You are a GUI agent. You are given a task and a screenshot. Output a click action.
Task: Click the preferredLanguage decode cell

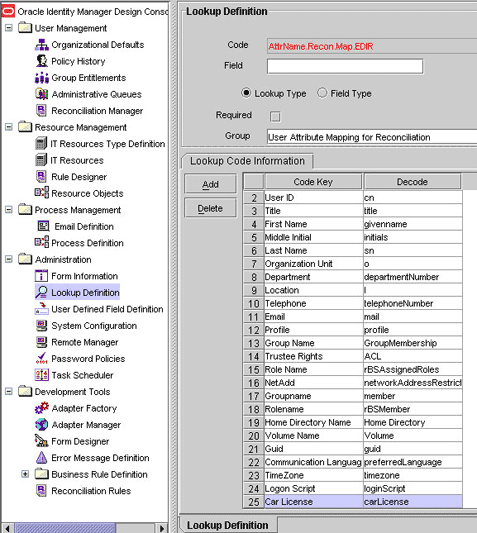click(x=413, y=462)
